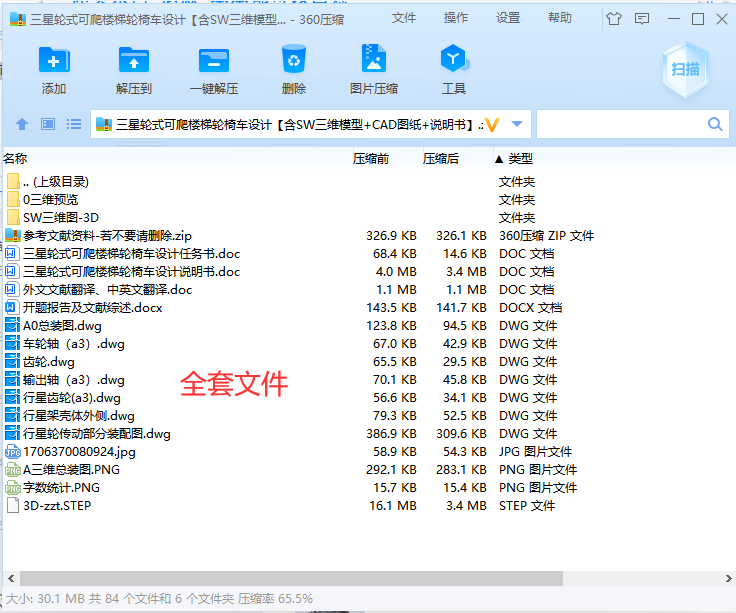The height and width of the screenshot is (613, 736).
Task: Select the .. (上级目录) parent folder row
Action: 55,181
